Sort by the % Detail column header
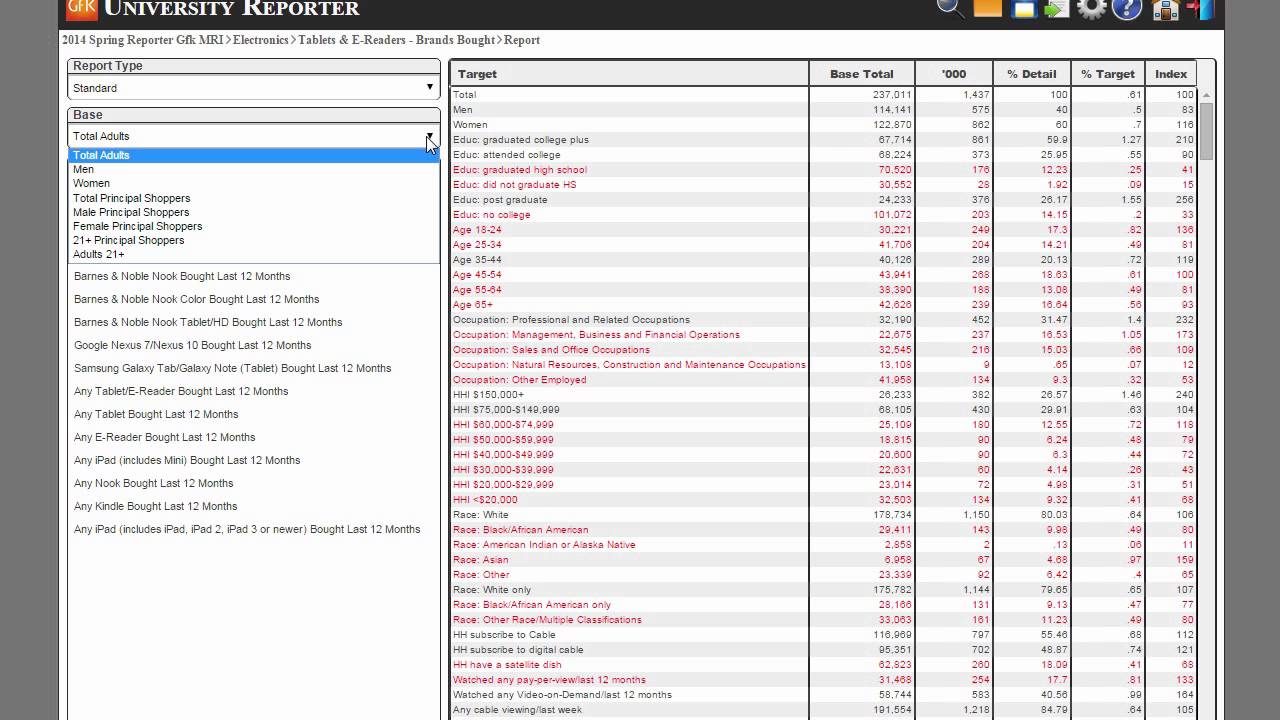Viewport: 1280px width, 720px height. (x=1031, y=74)
